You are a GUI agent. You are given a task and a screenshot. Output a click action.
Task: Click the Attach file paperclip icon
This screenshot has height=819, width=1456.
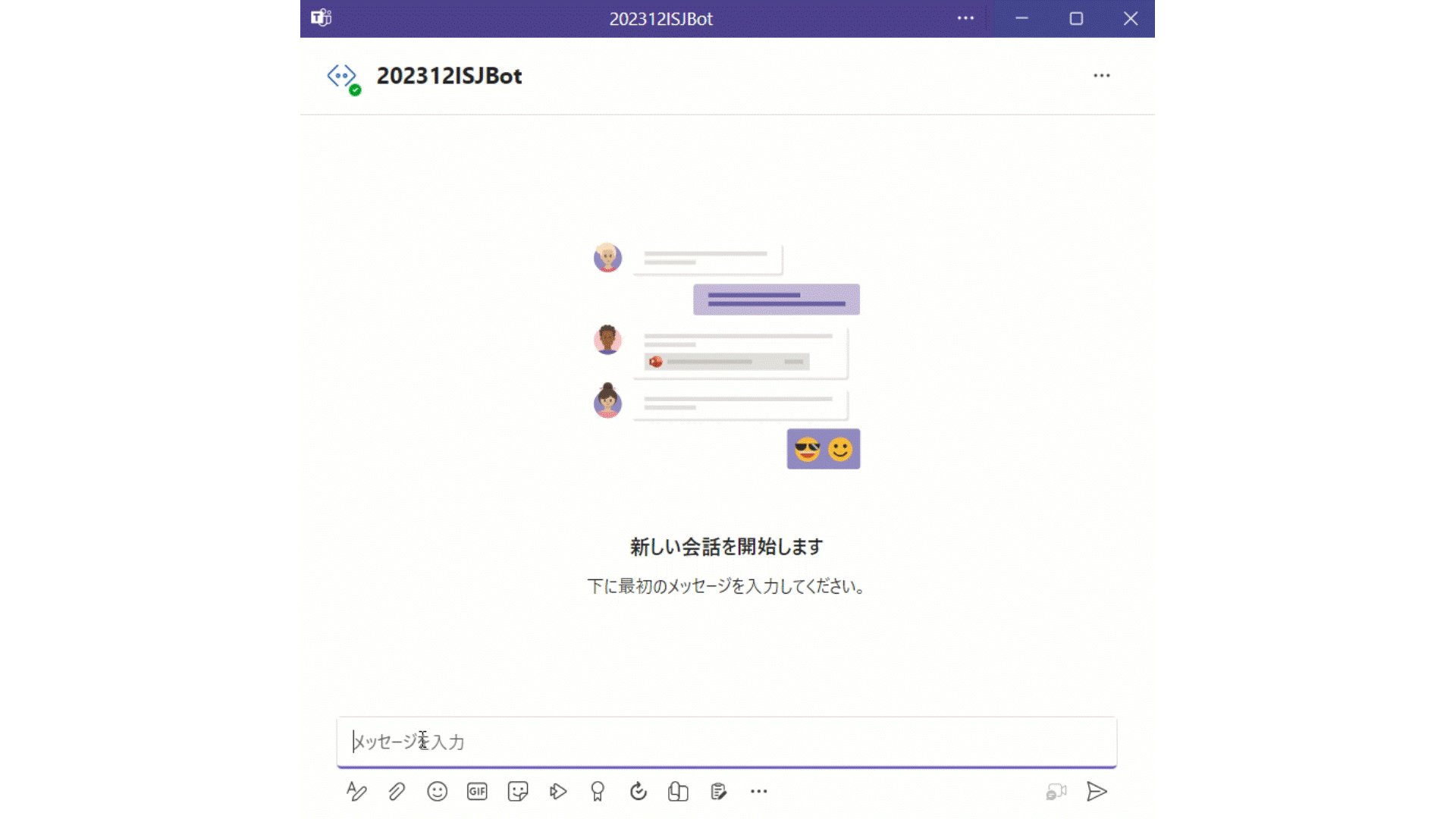(x=397, y=792)
